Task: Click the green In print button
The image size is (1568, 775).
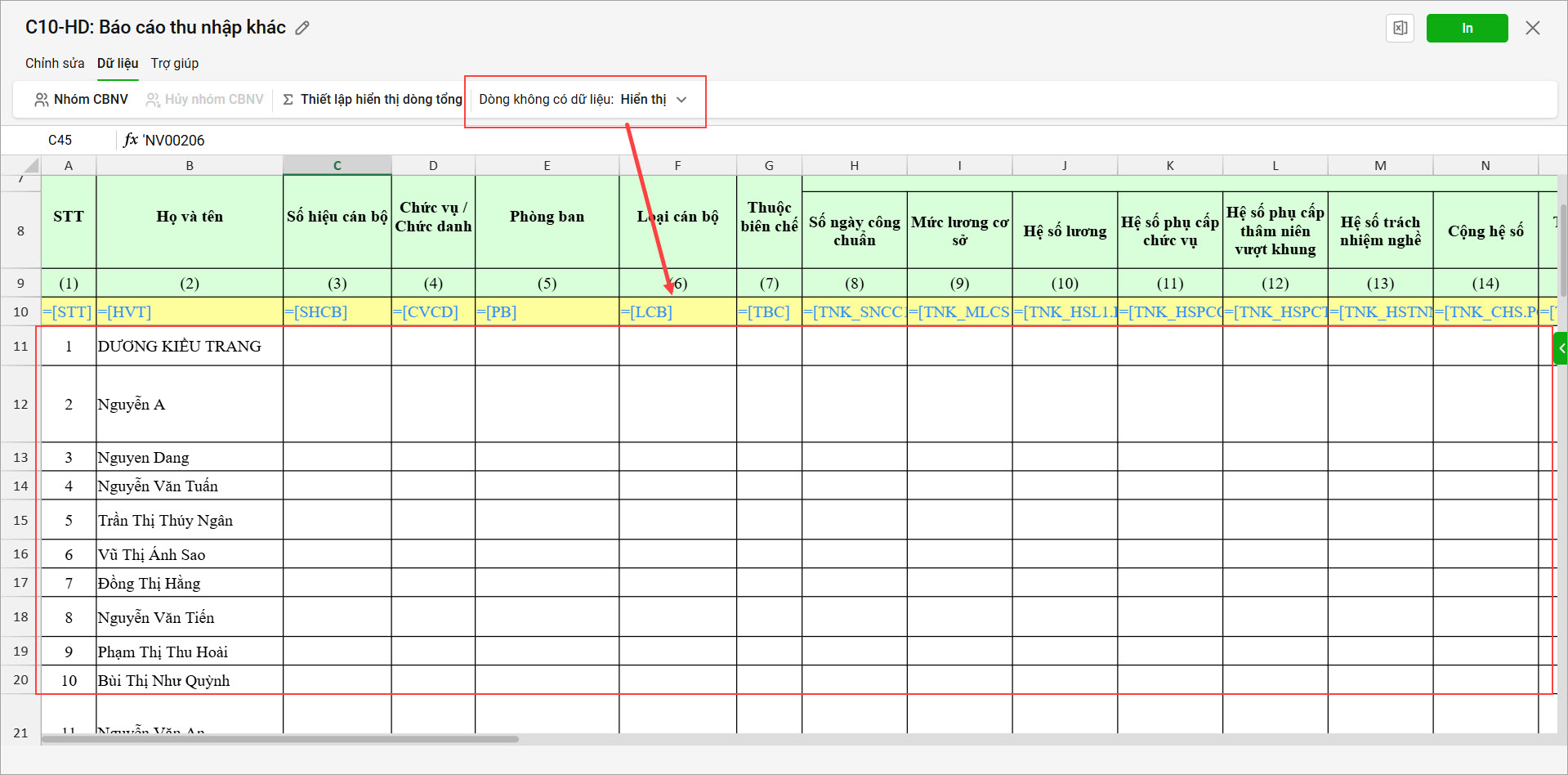Action: [x=1467, y=28]
